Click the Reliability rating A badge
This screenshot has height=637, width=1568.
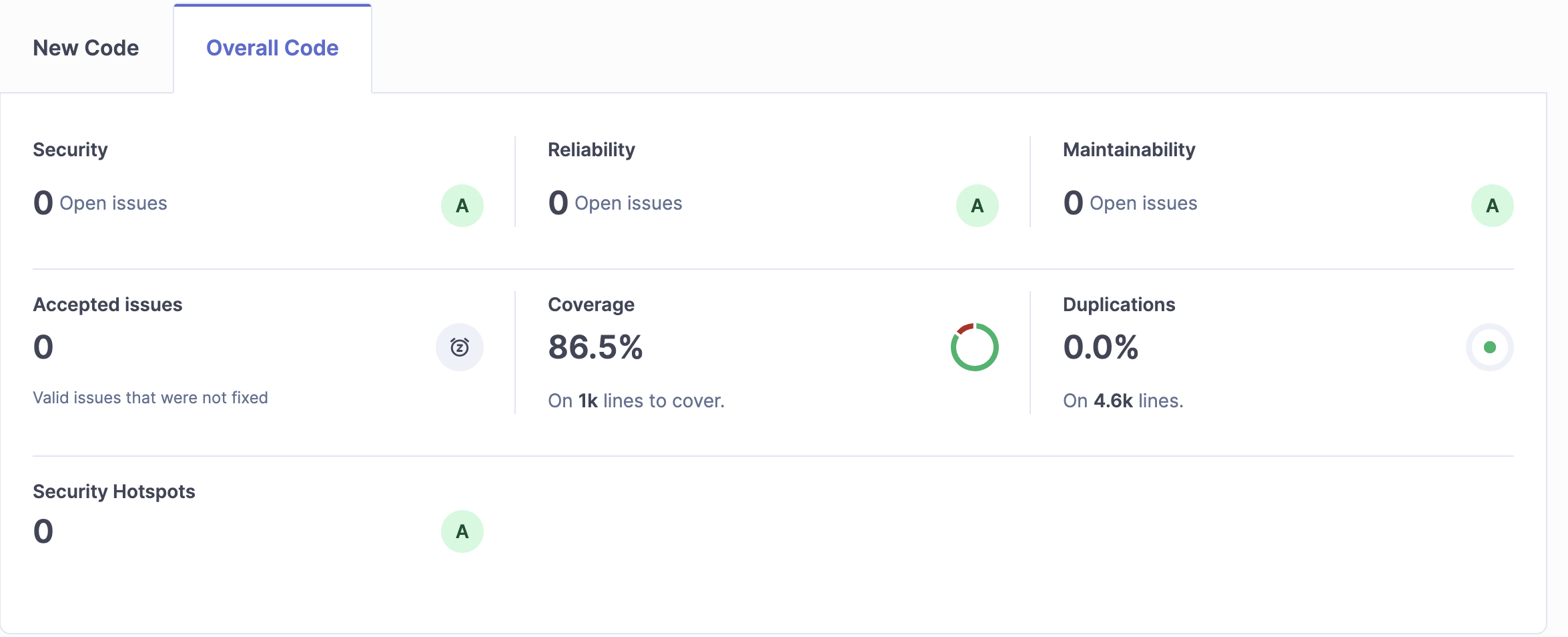click(x=977, y=206)
